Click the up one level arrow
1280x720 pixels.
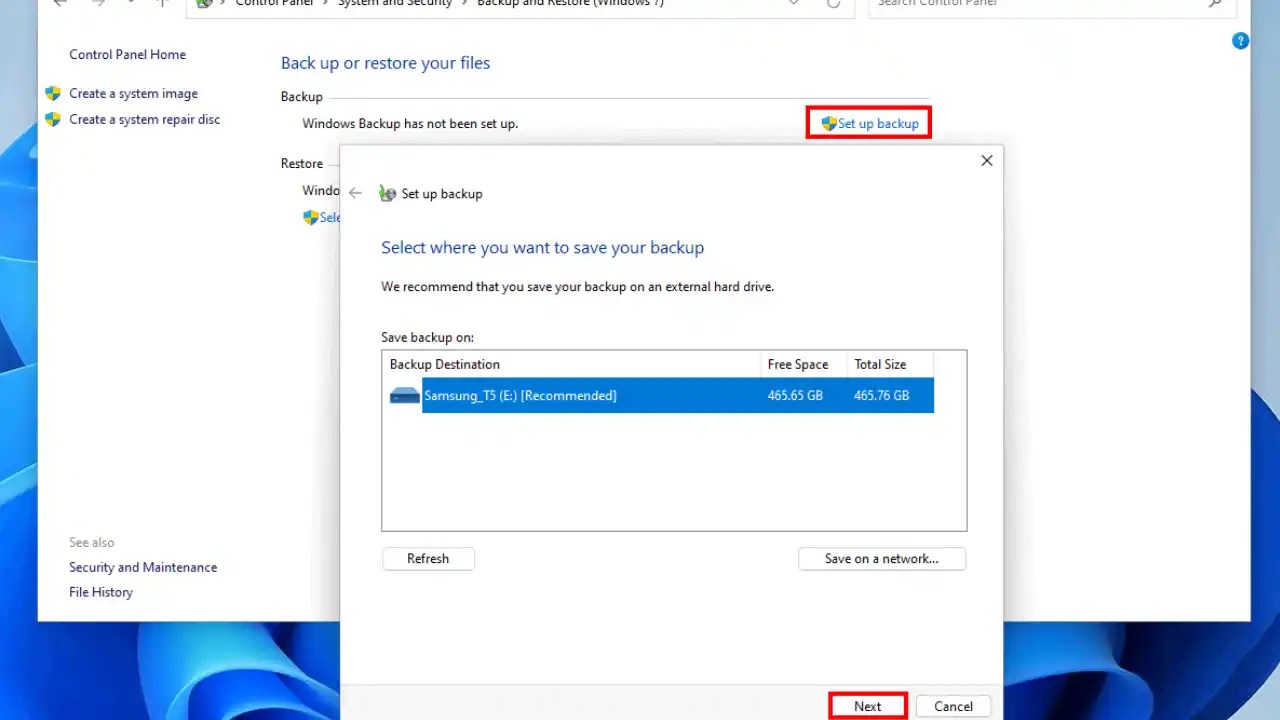coord(161,4)
